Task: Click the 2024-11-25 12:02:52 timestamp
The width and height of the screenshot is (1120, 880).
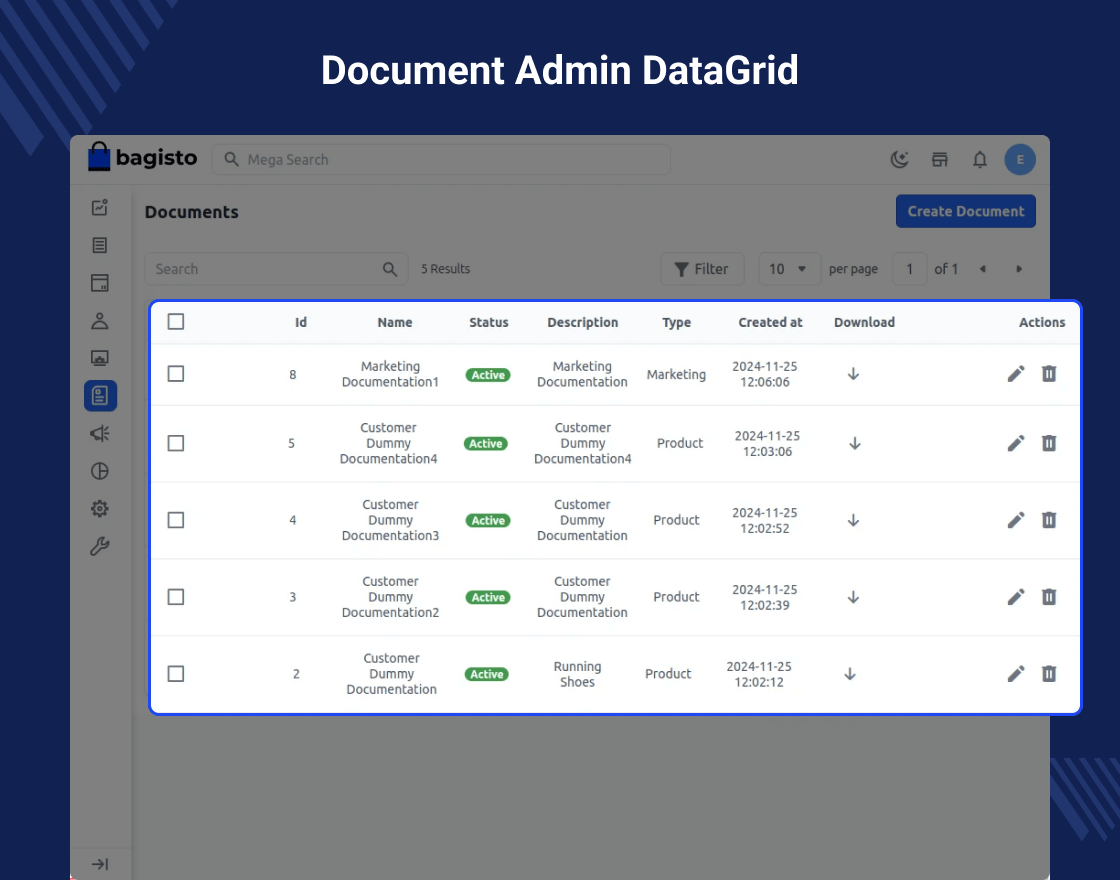Action: pos(764,521)
